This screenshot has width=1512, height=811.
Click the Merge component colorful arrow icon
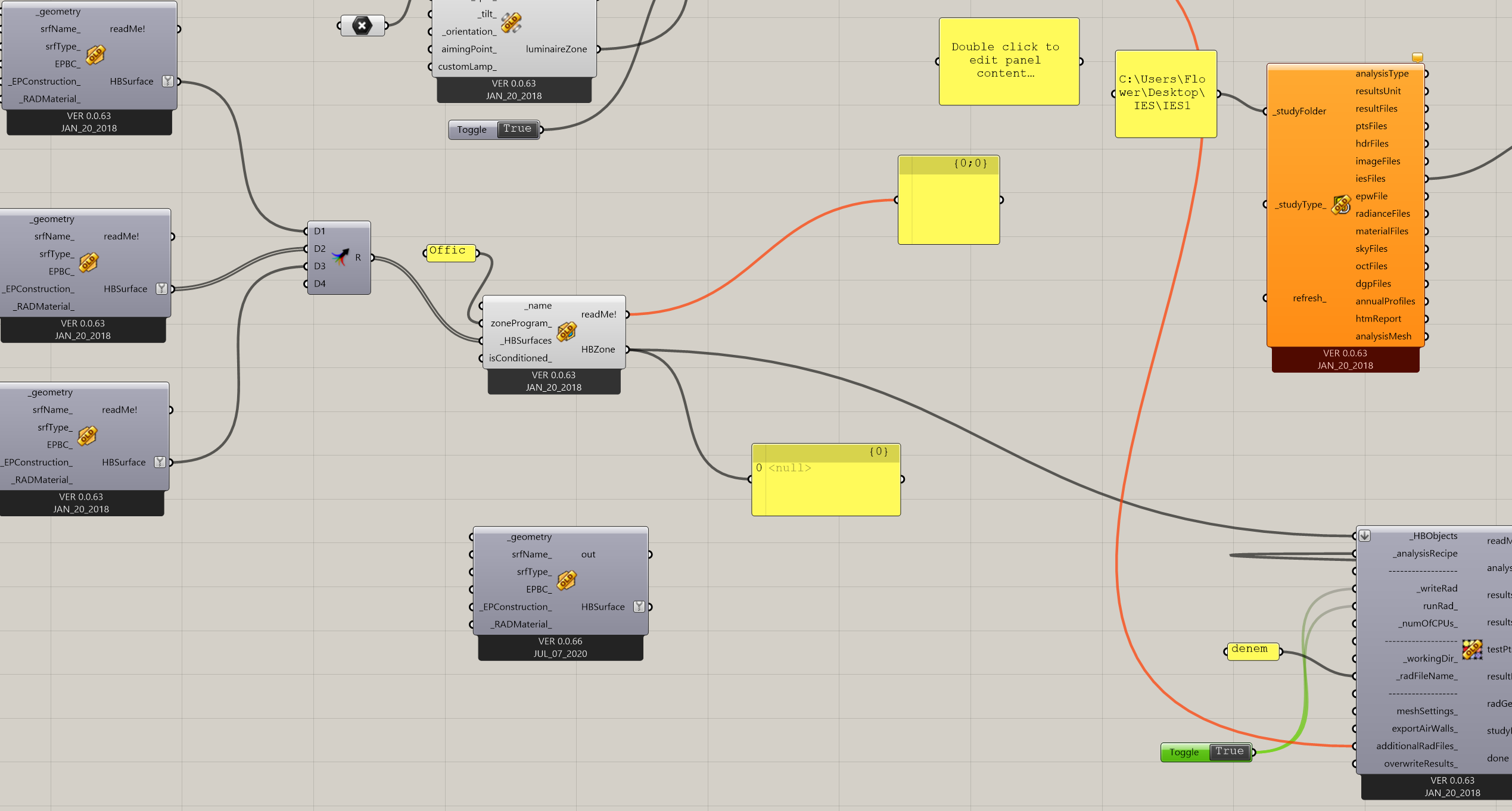tap(340, 257)
